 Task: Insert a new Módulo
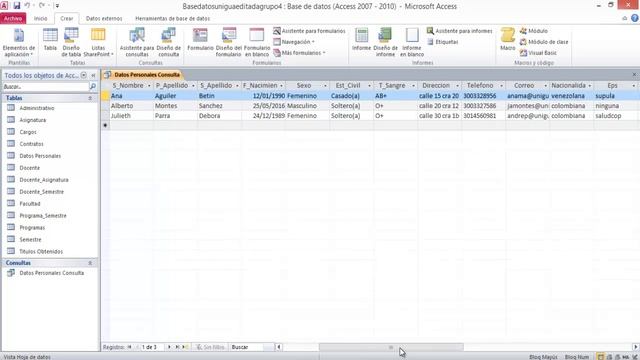point(533,31)
